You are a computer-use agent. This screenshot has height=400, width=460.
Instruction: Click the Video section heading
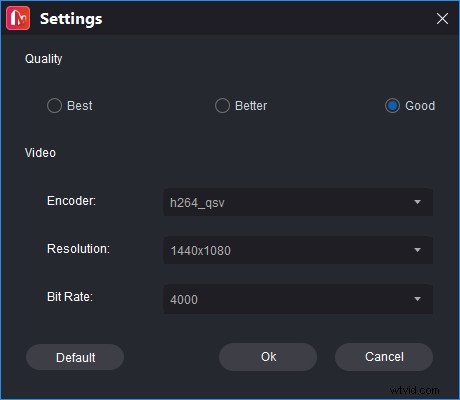[x=40, y=153]
